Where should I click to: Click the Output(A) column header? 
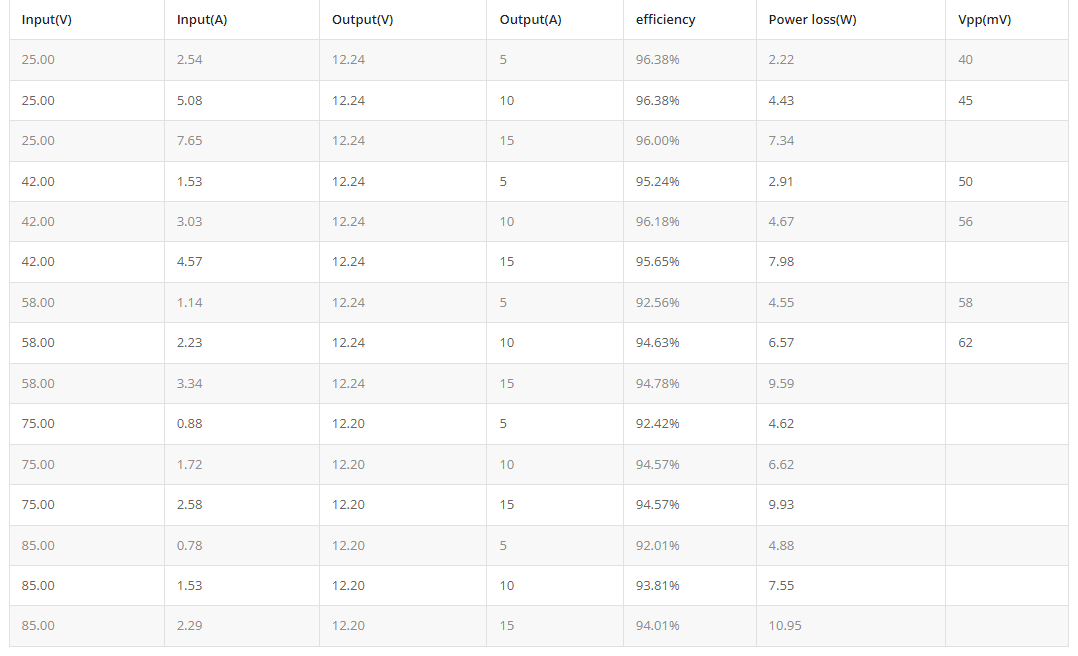tap(530, 20)
